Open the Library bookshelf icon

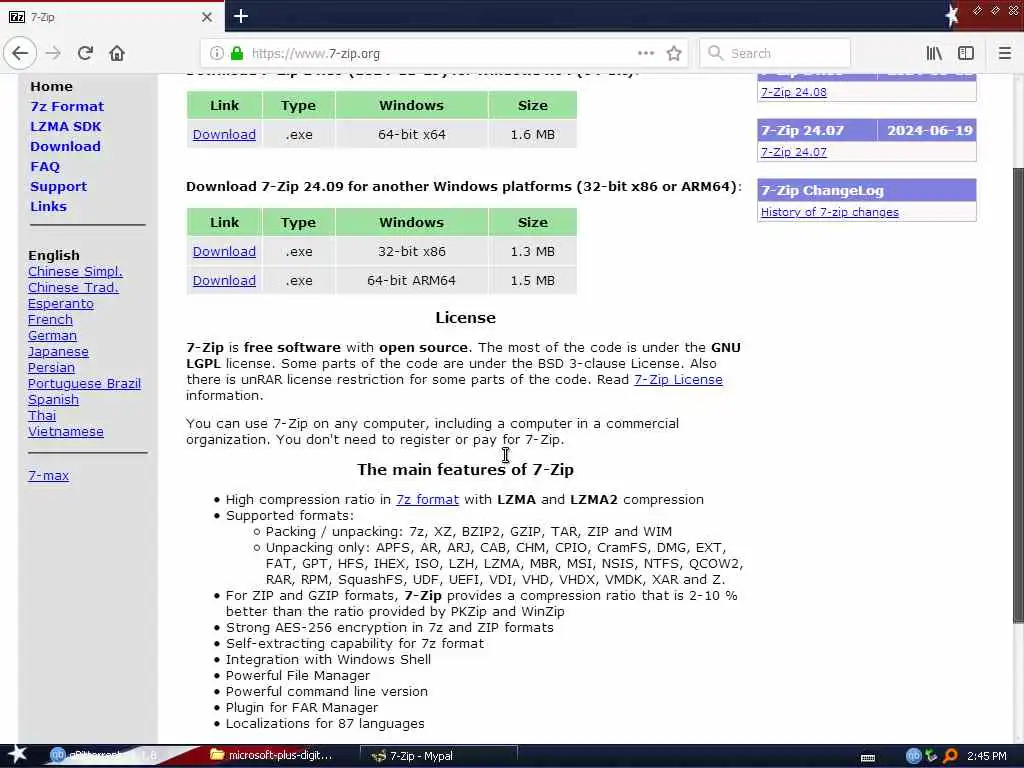point(934,54)
